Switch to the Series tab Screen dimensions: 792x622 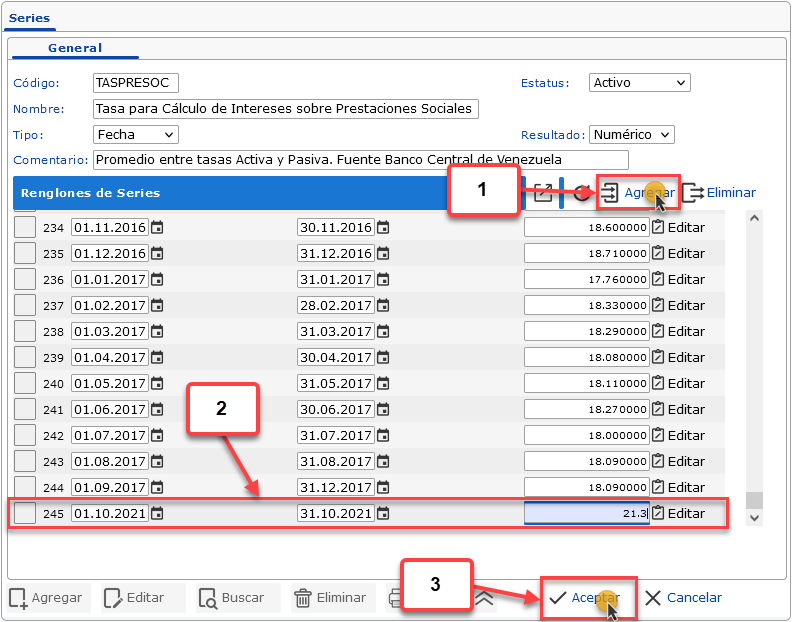[29, 18]
